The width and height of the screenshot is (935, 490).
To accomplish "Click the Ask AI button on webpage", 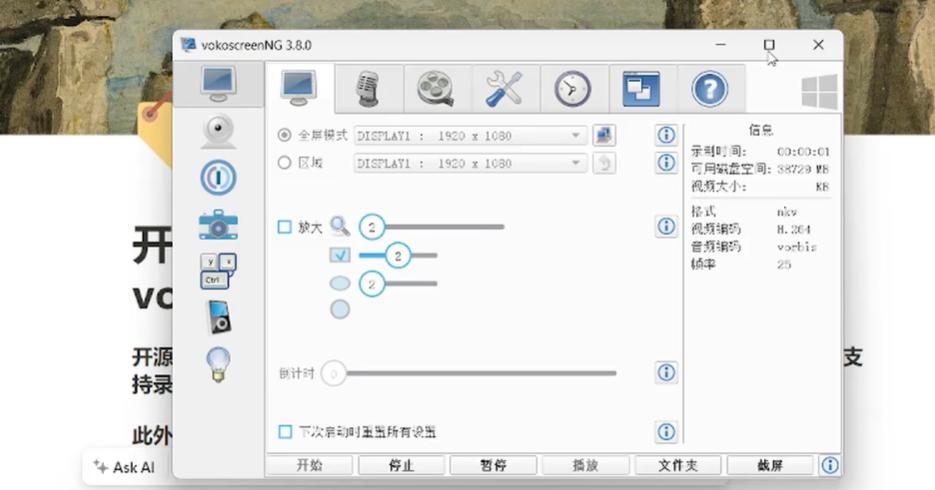I will pos(125,467).
